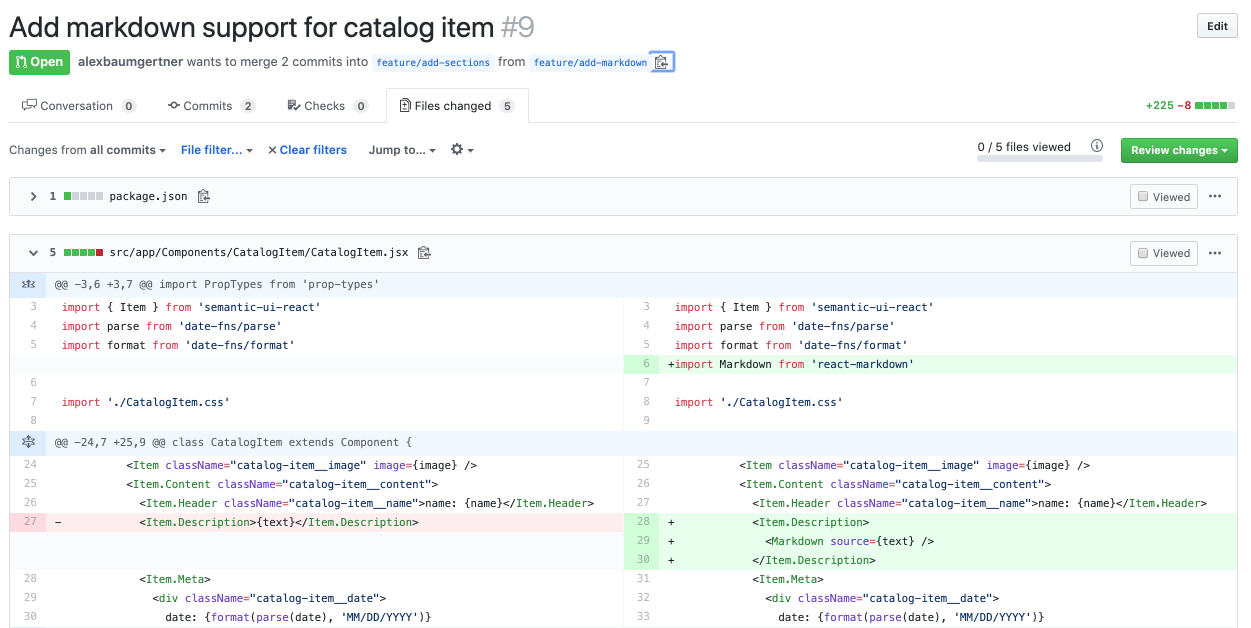Screen dimensions: 1251x628
Task: Click the files viewed progress bar
Action: tap(1039, 159)
